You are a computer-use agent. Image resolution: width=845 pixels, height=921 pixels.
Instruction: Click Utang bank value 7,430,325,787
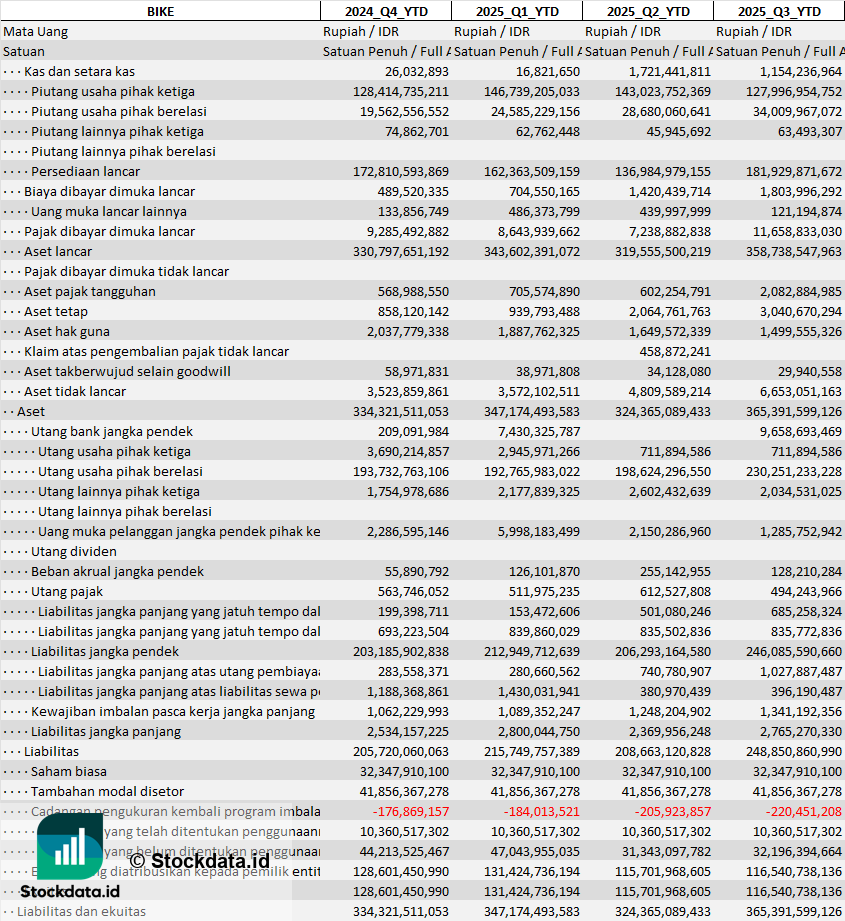click(539, 431)
